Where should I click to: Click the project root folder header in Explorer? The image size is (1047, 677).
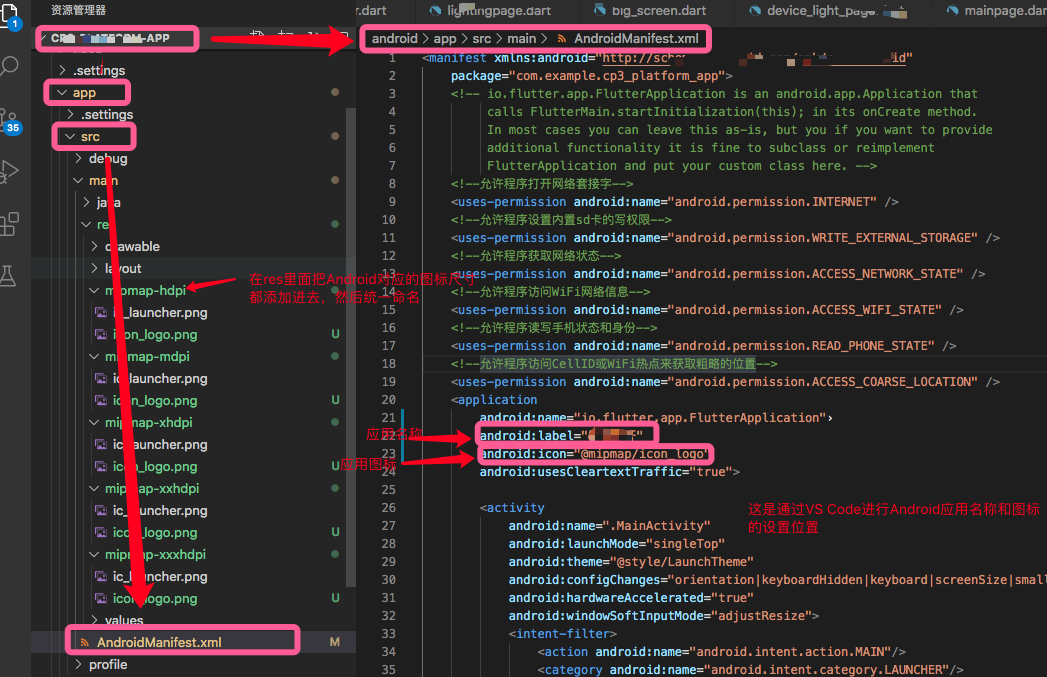click(117, 39)
